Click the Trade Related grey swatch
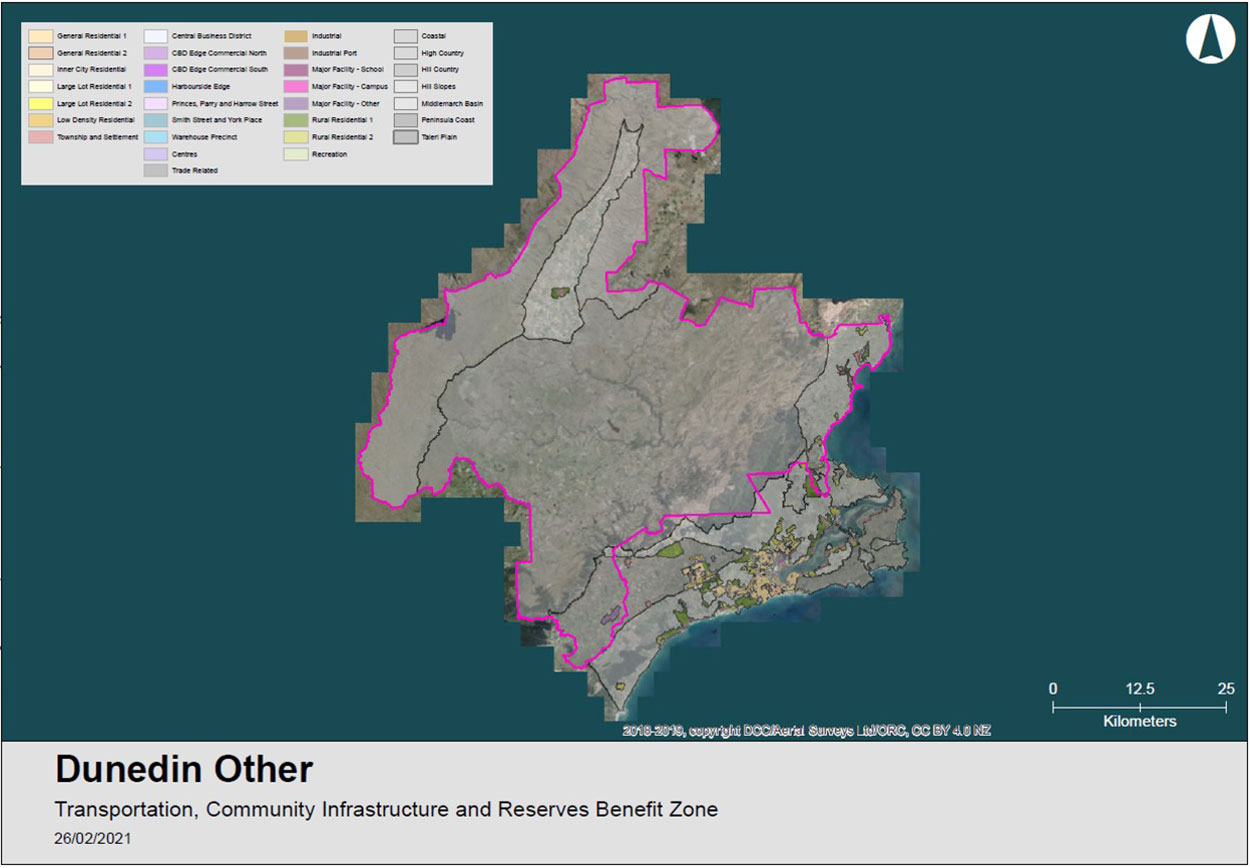Viewport: 1250px width, 868px height. (x=155, y=171)
